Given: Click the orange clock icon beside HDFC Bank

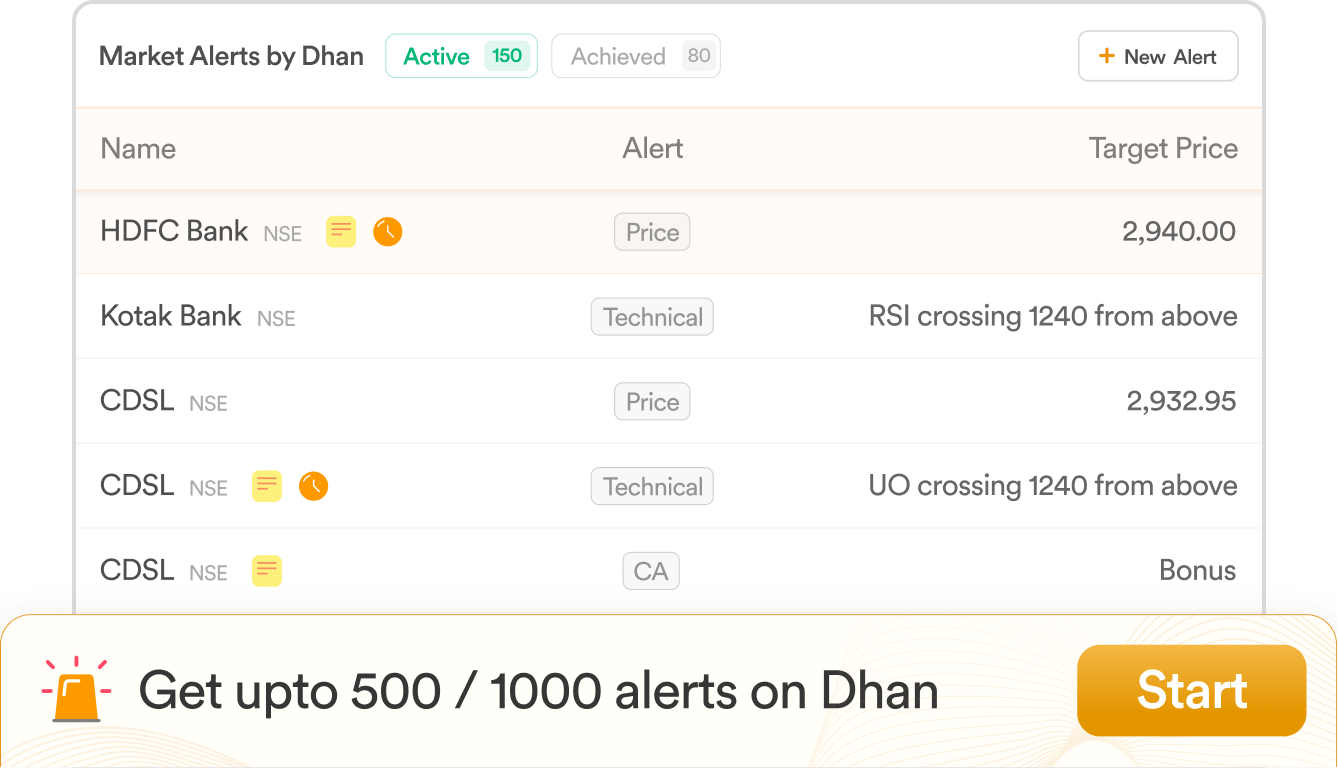Looking at the screenshot, I should pos(388,232).
